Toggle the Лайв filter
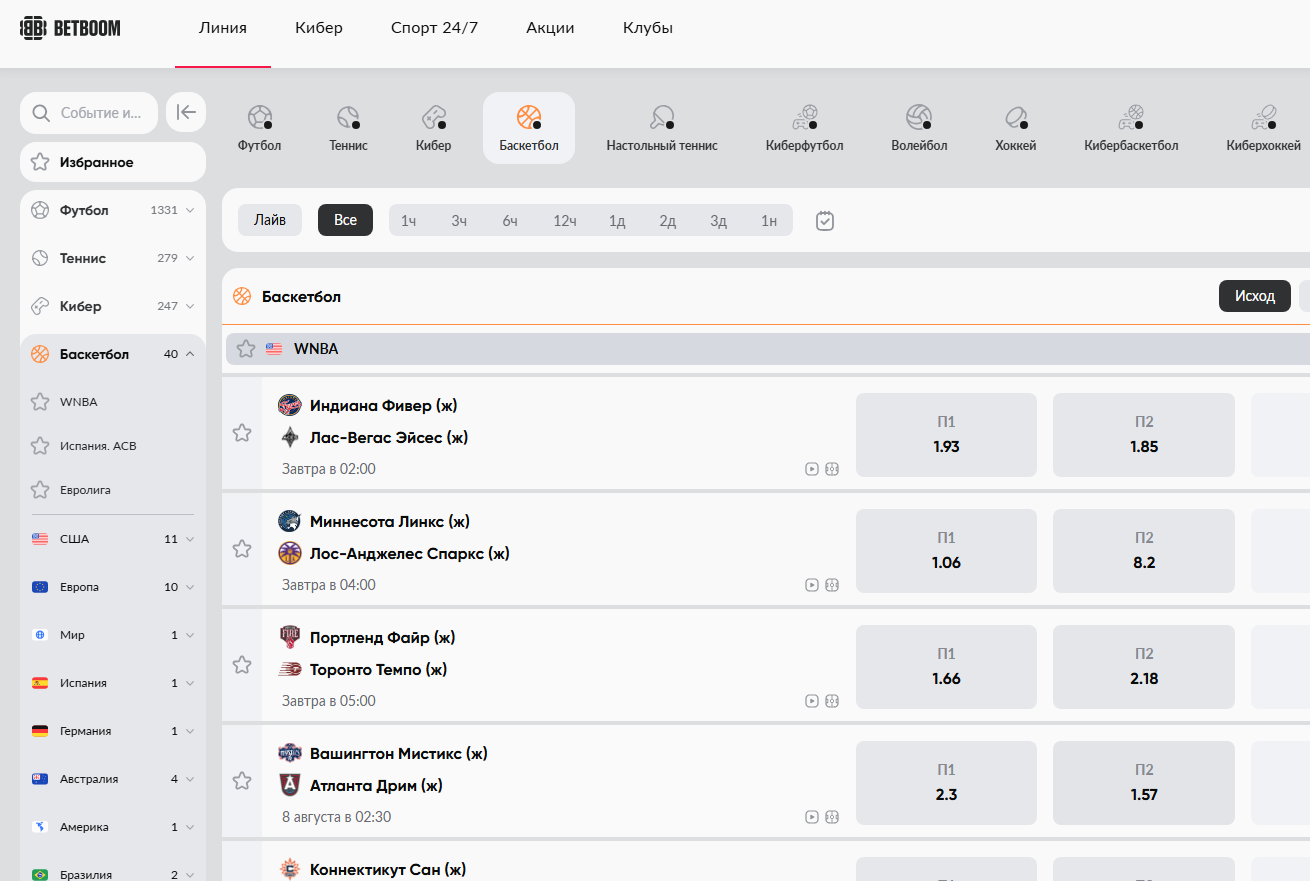Viewport: 1310px width, 881px height. tap(270, 220)
